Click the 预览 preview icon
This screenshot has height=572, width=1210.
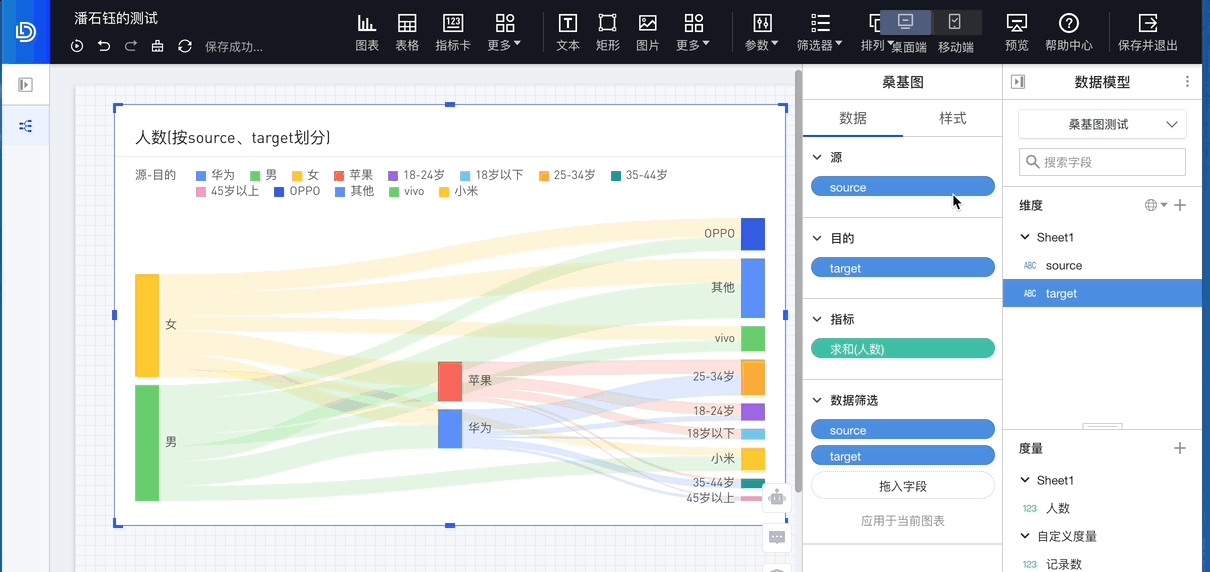point(1016,32)
